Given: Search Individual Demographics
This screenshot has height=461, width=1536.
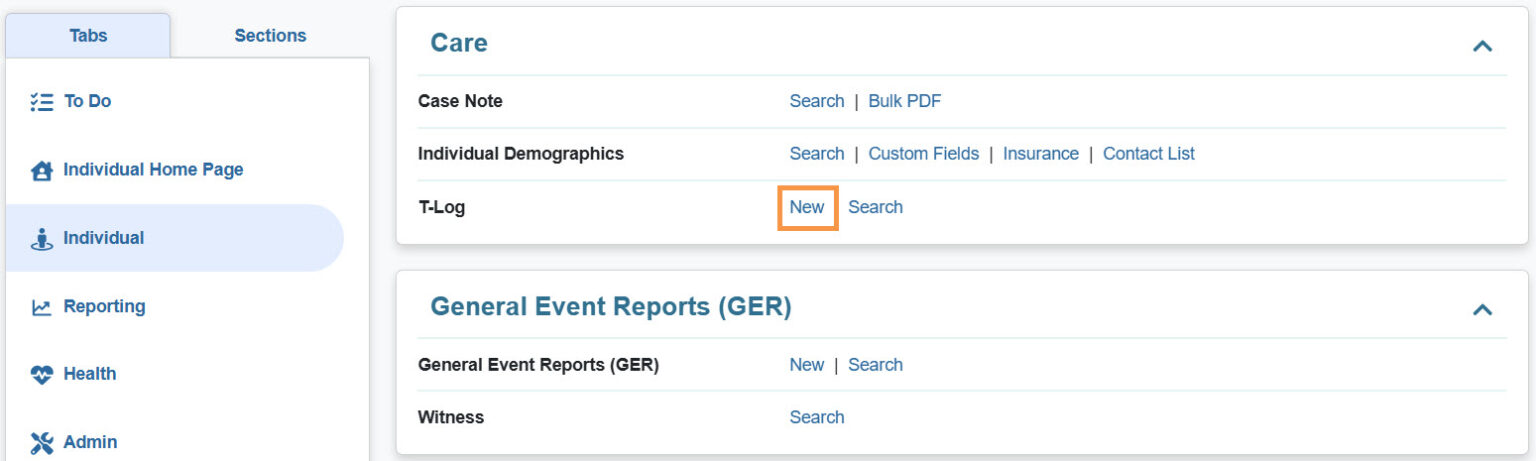Looking at the screenshot, I should [816, 154].
